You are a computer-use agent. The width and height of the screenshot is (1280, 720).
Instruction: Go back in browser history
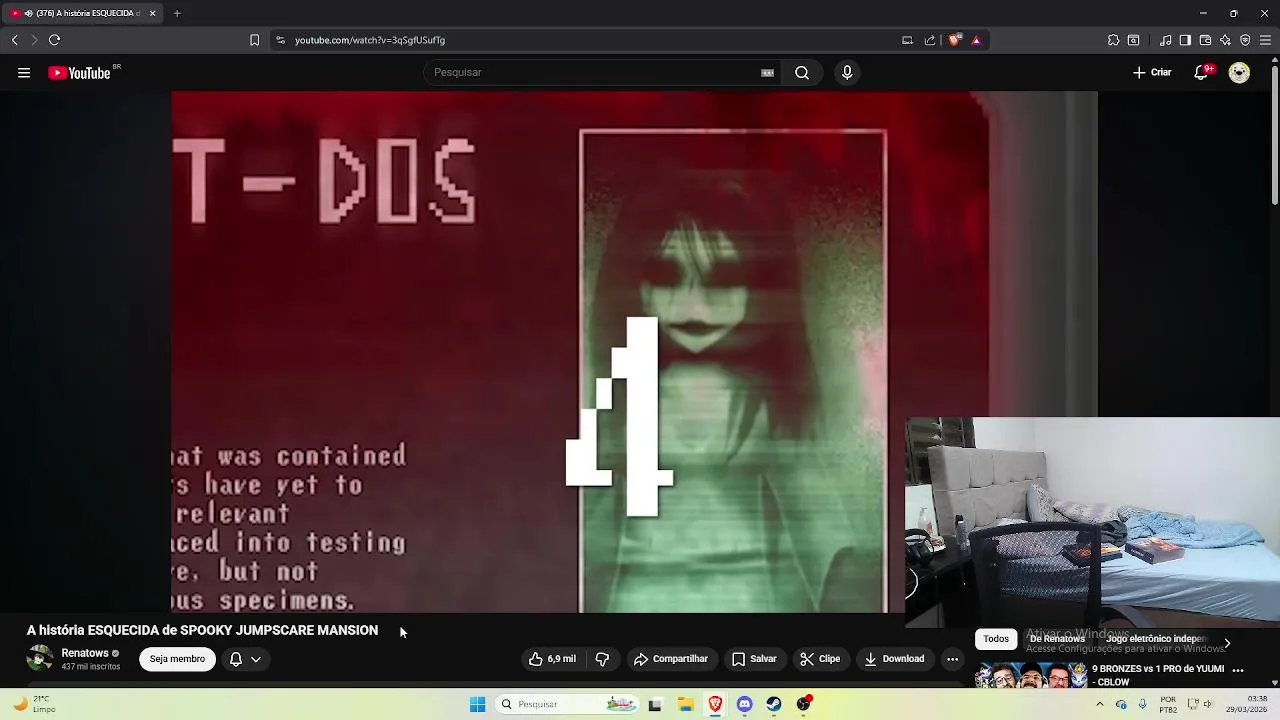pos(14,40)
